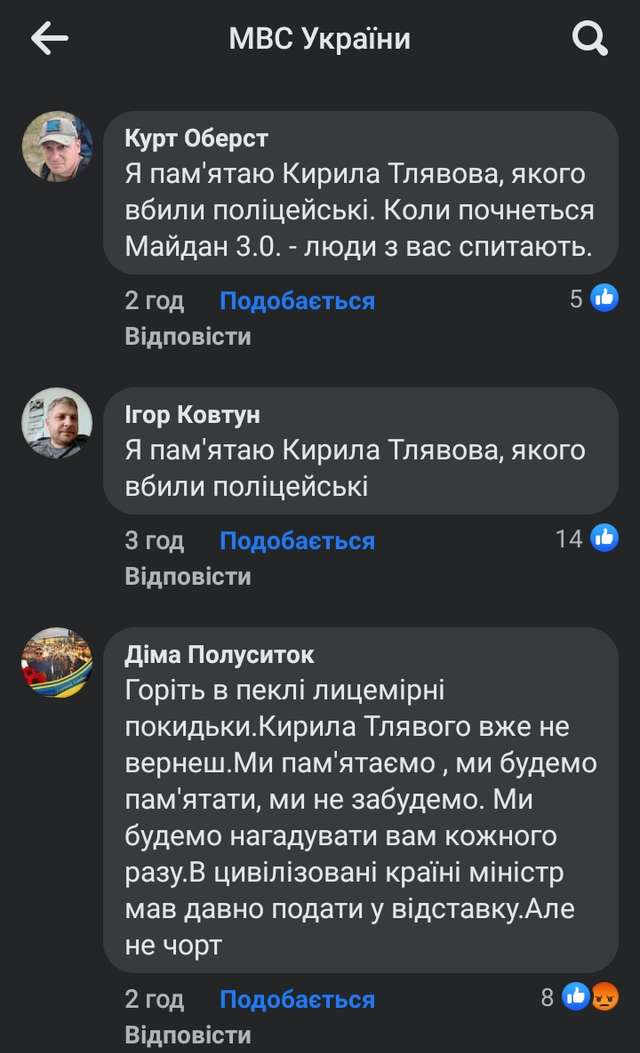The image size is (640, 1053).
Task: Reply to Курт Оберст's comment
Action: 188,336
